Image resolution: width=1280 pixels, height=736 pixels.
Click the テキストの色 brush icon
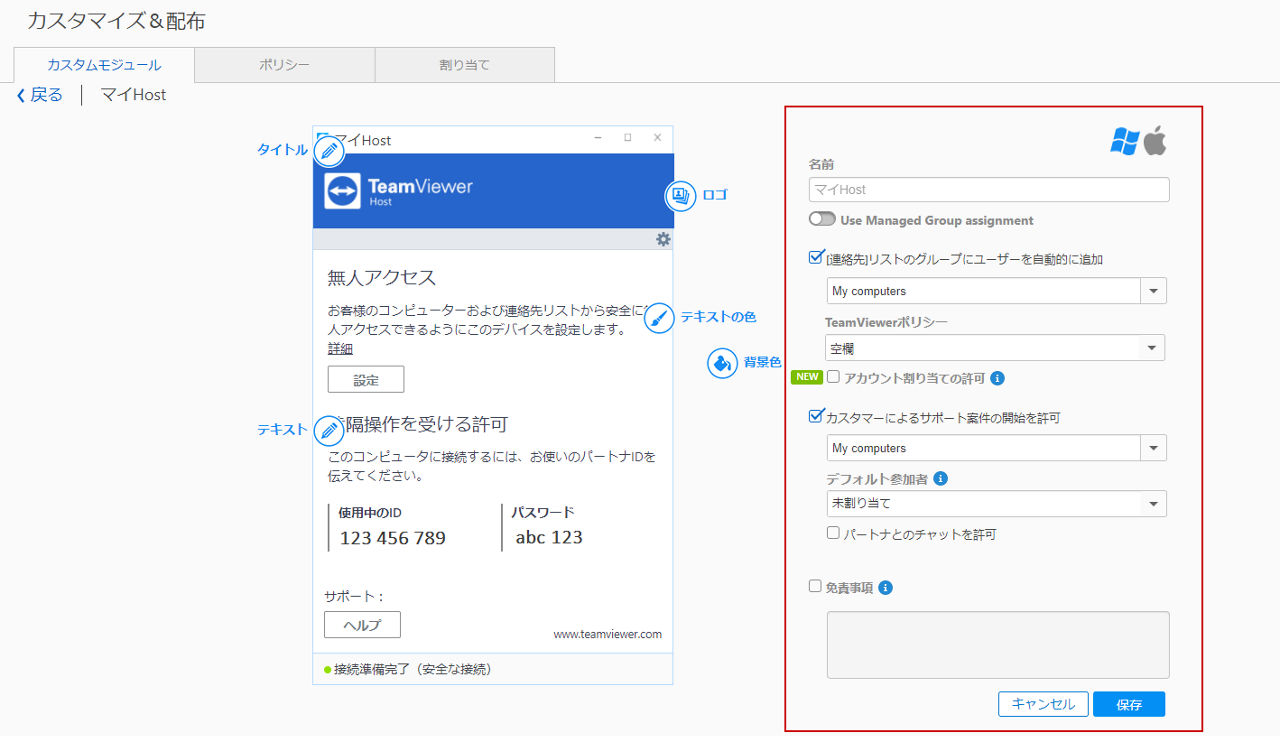[x=659, y=318]
